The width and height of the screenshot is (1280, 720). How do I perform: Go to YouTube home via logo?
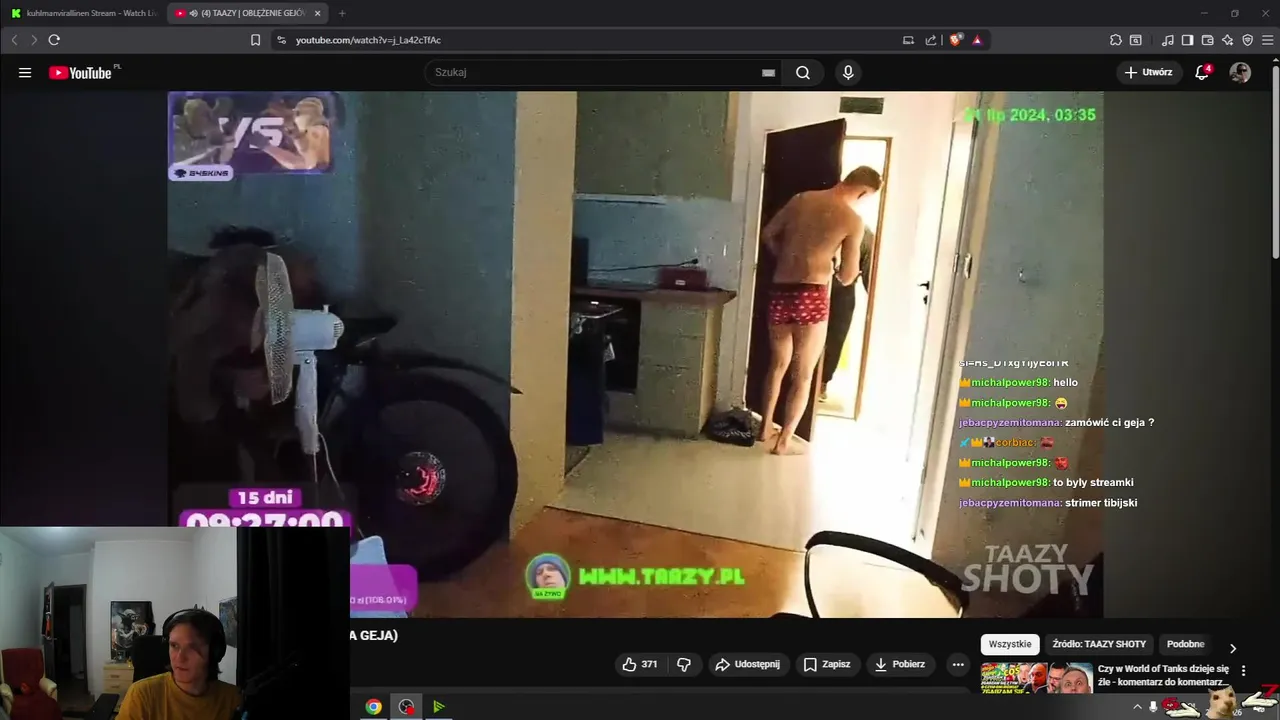coord(81,73)
